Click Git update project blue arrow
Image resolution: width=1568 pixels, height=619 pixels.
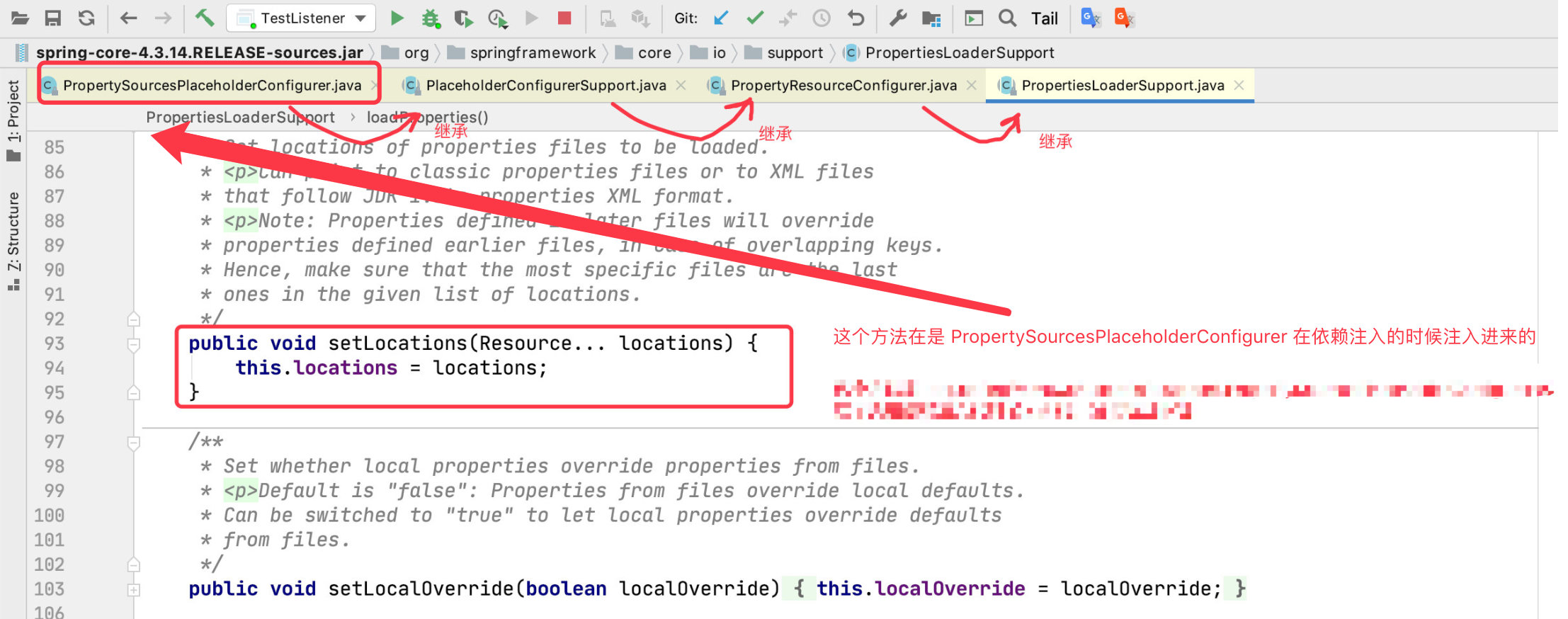point(721,18)
